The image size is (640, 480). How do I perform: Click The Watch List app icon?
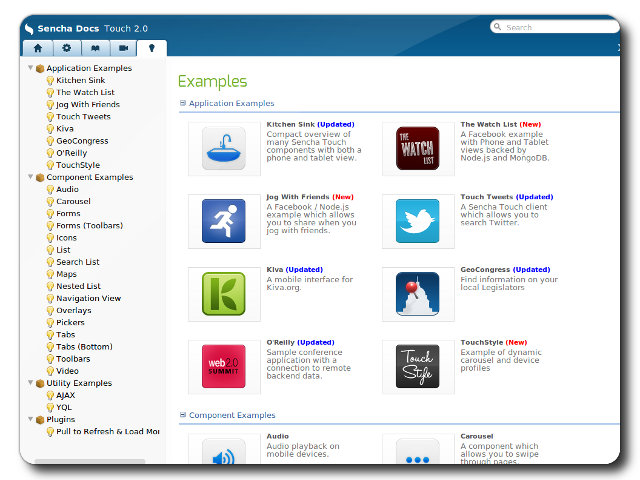point(417,149)
